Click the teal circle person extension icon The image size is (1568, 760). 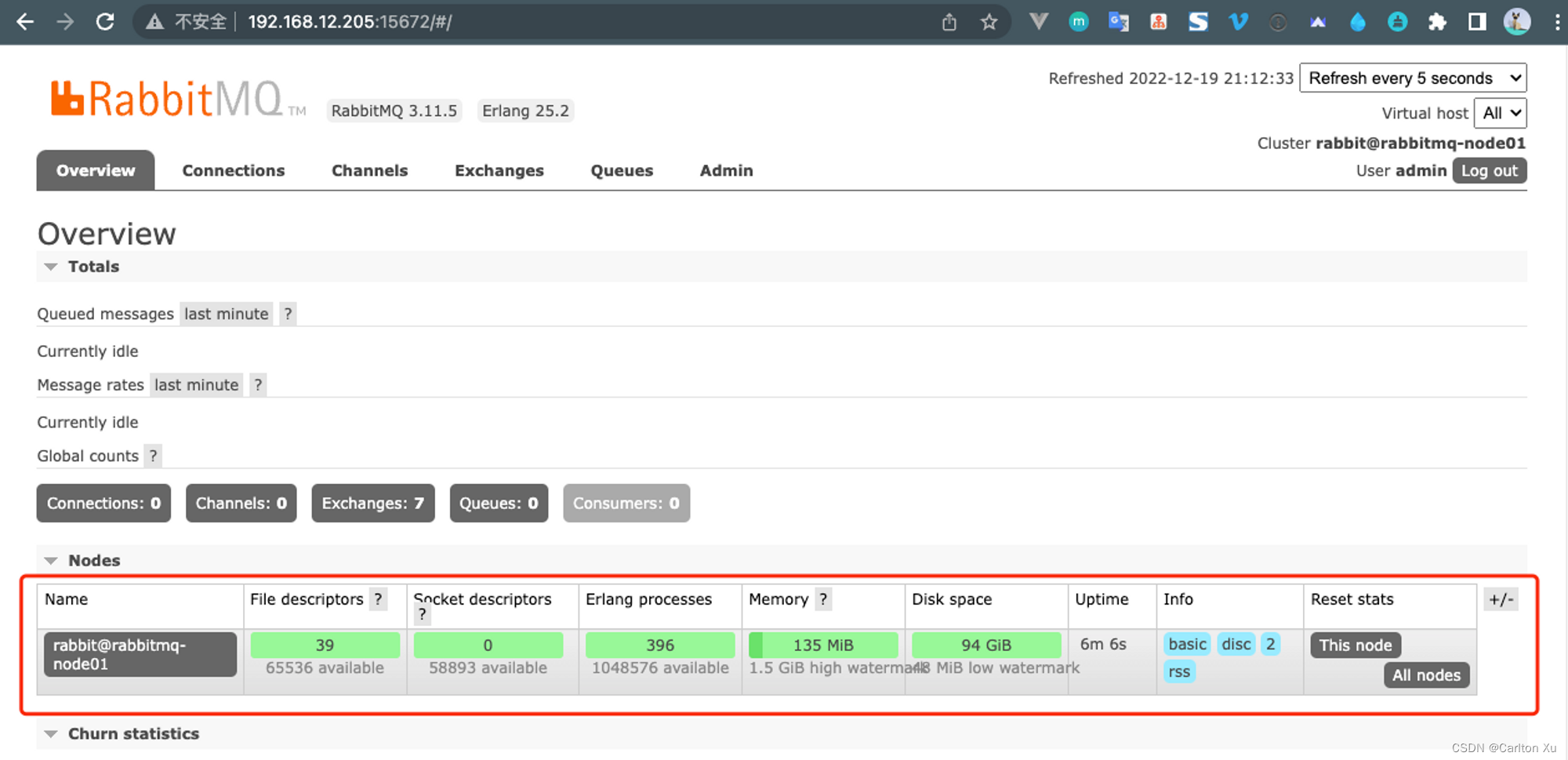pyautogui.click(x=1397, y=22)
